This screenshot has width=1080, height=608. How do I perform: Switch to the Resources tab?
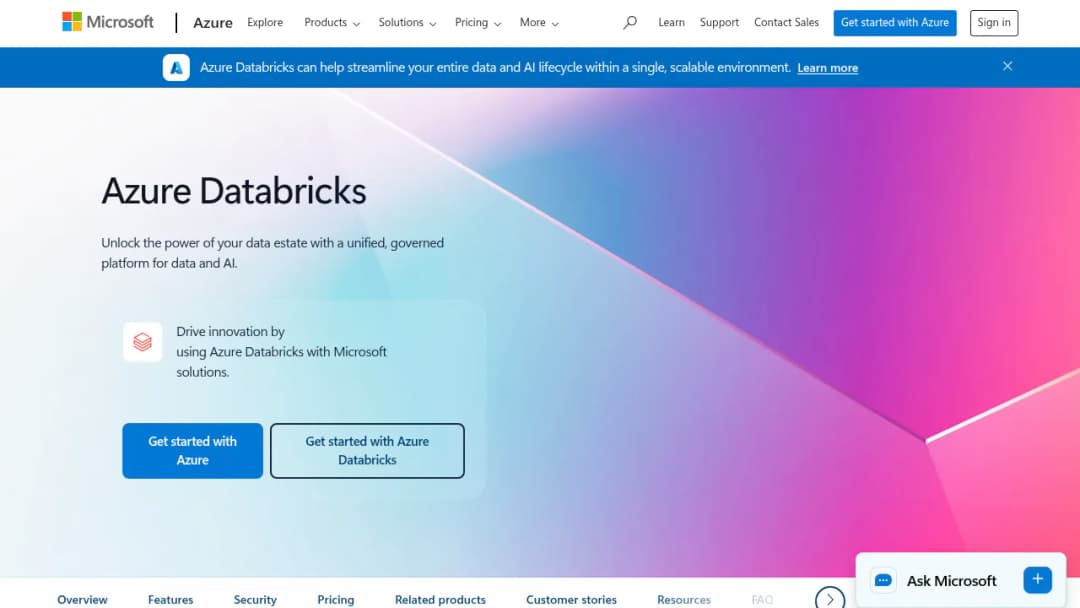683,600
